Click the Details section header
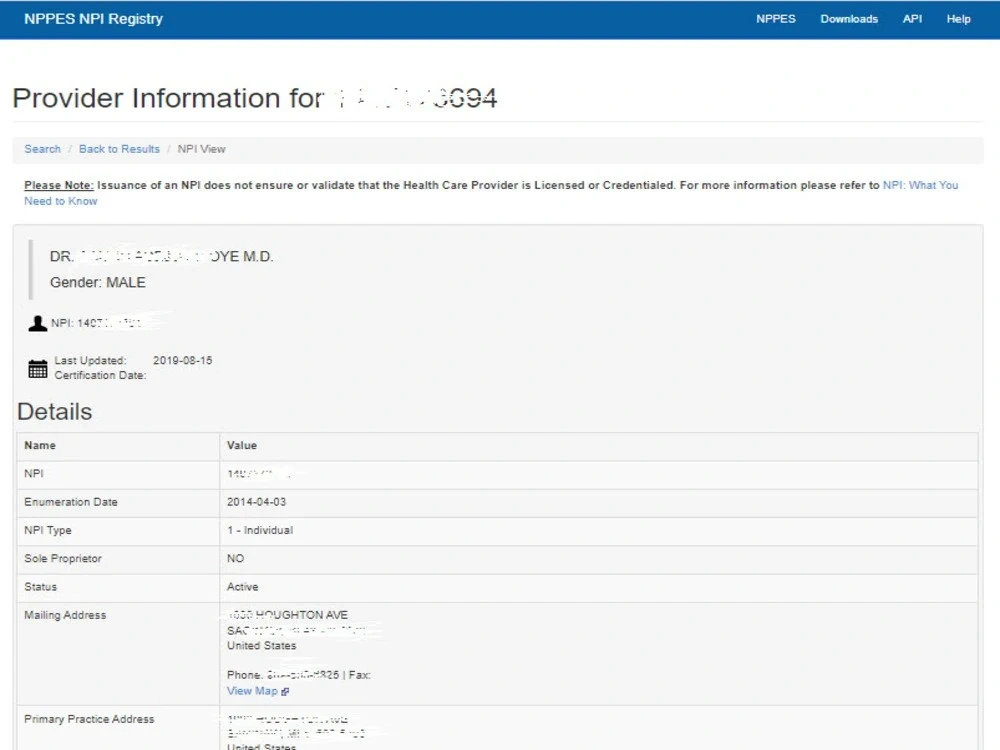Image resolution: width=1000 pixels, height=750 pixels. tap(54, 411)
